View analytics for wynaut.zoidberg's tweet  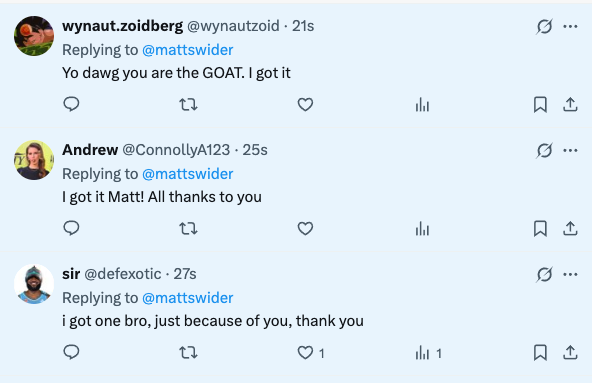(x=422, y=105)
